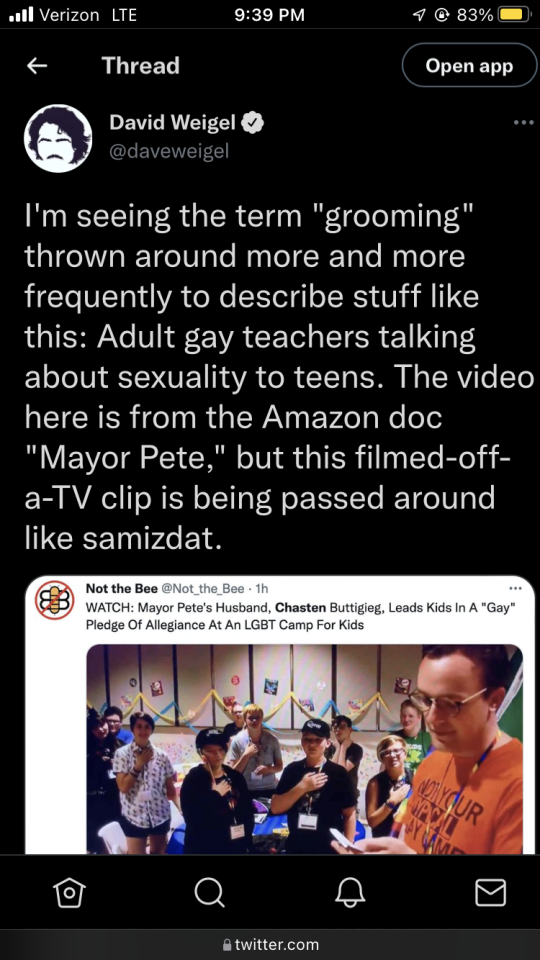Screen dimensions: 540x960
Task: Click the Not the Bee account name
Action: point(121,589)
